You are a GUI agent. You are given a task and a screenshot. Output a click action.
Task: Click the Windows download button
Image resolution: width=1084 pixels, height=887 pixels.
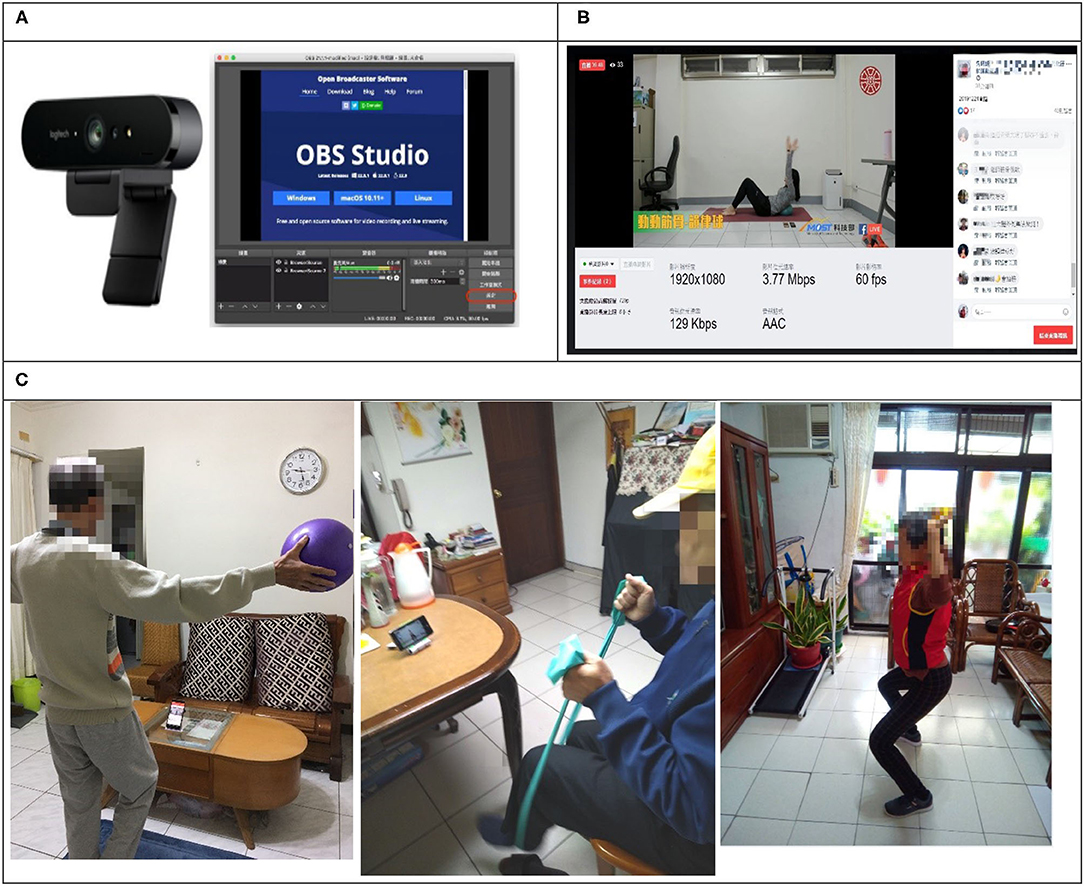click(x=301, y=198)
